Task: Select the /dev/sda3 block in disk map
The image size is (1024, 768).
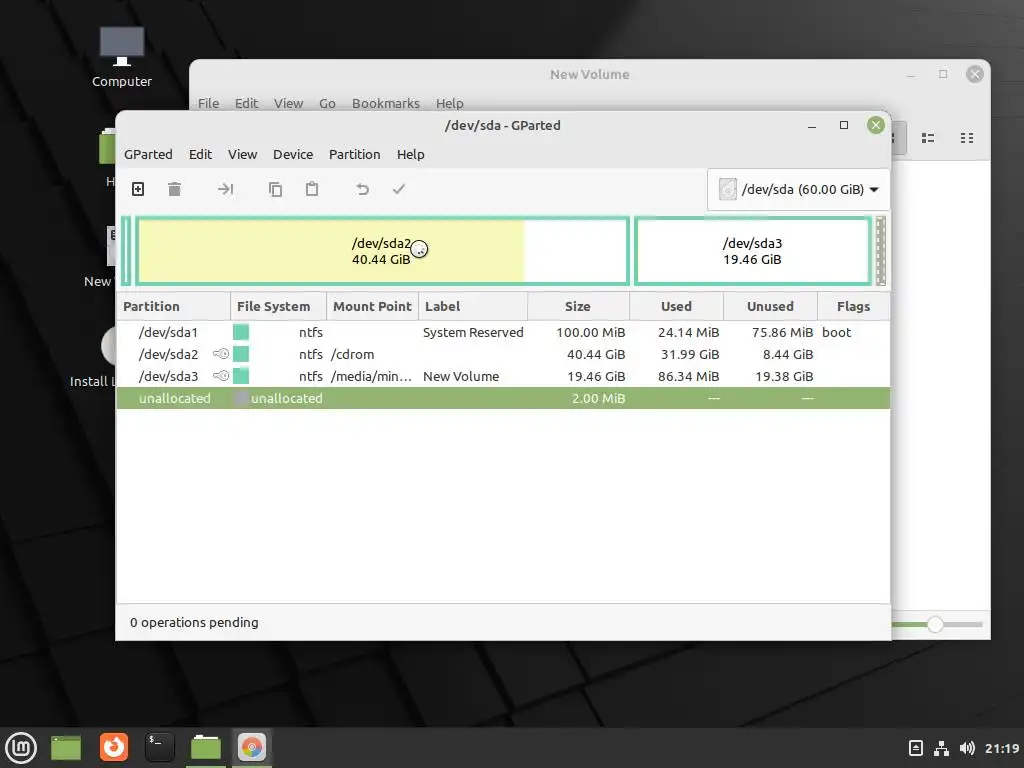Action: [x=753, y=251]
